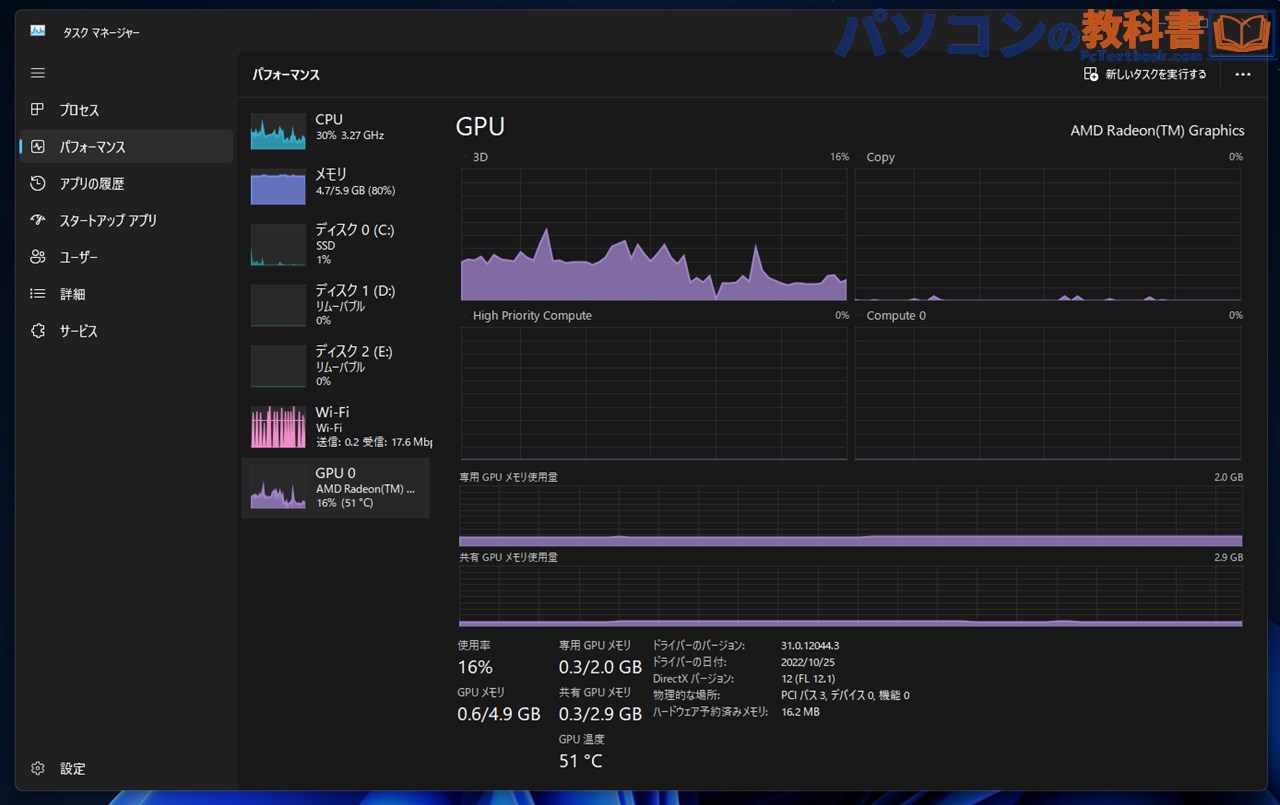The image size is (1280, 805).
Task: Open the スタートアップ アプリ page
Action: pos(37,220)
